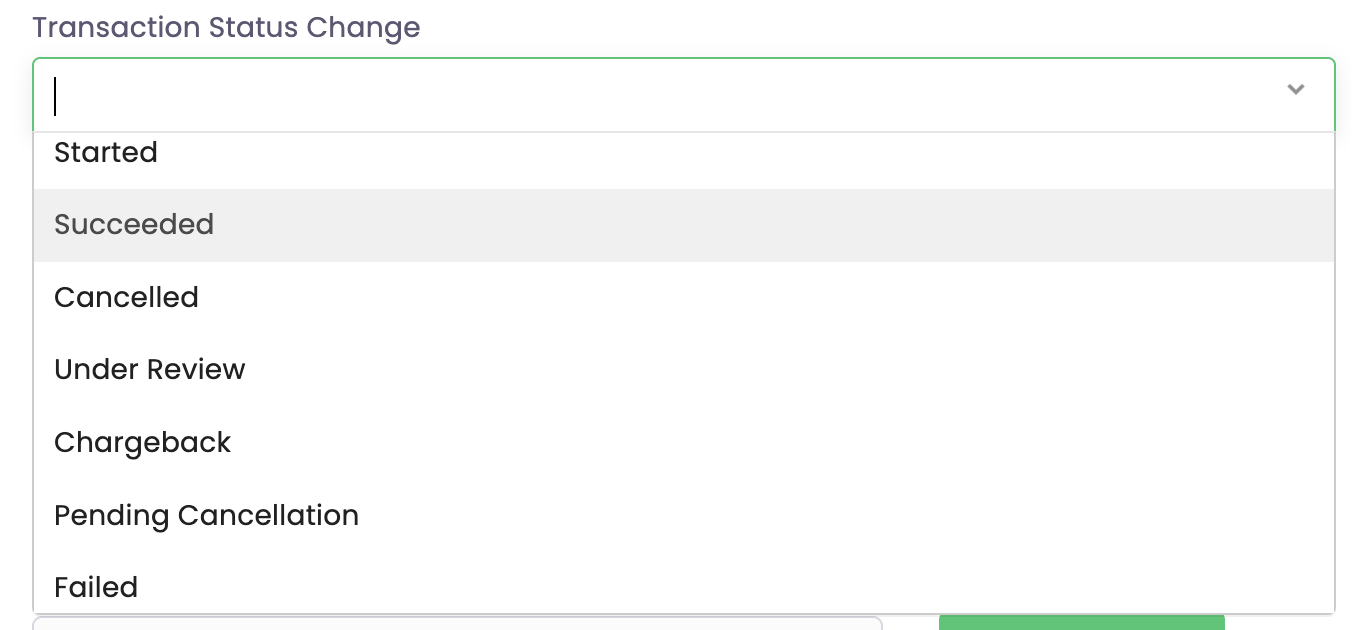The image size is (1352, 630).
Task: Mark the transaction as Failed
Action: (x=96, y=587)
